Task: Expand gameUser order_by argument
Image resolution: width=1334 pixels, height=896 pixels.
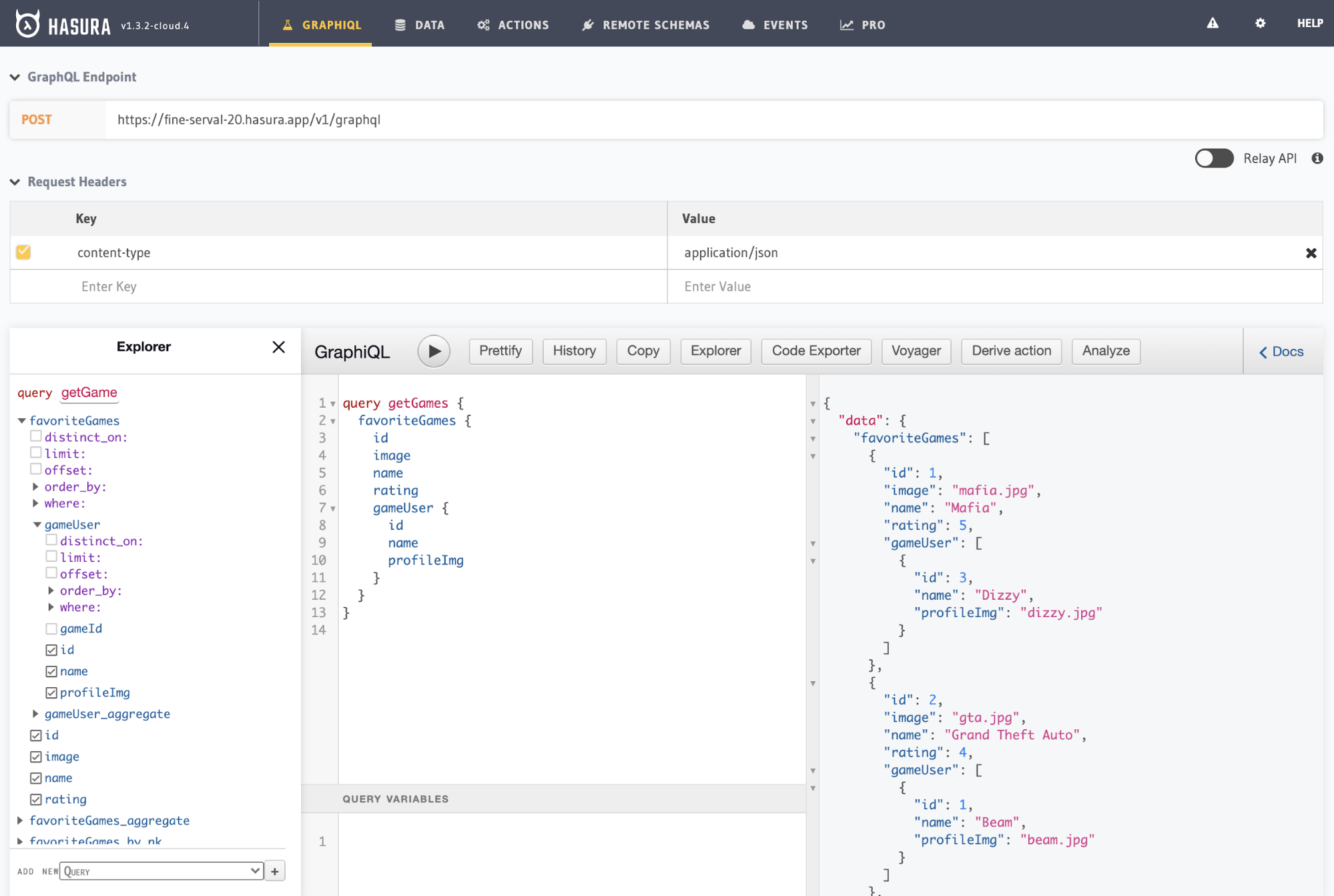Action: 51,591
